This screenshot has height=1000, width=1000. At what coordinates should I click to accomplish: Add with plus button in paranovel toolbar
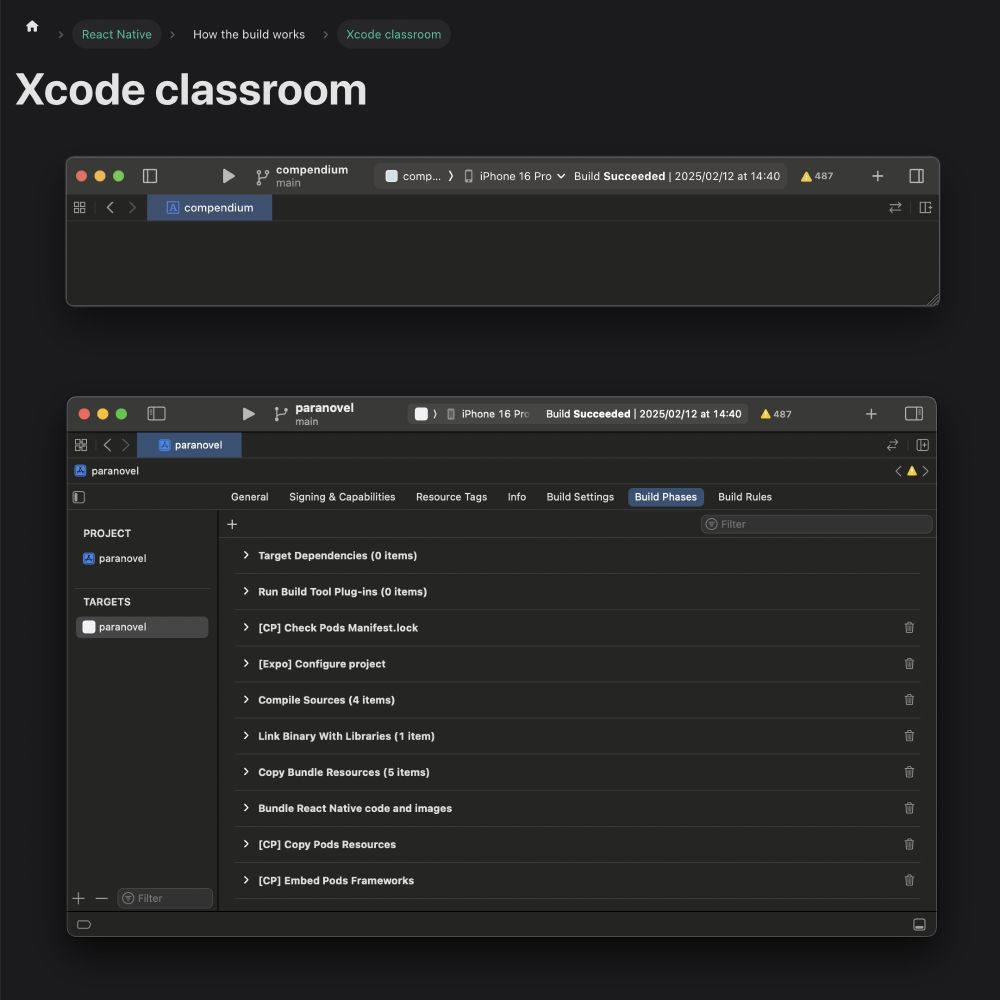[871, 414]
